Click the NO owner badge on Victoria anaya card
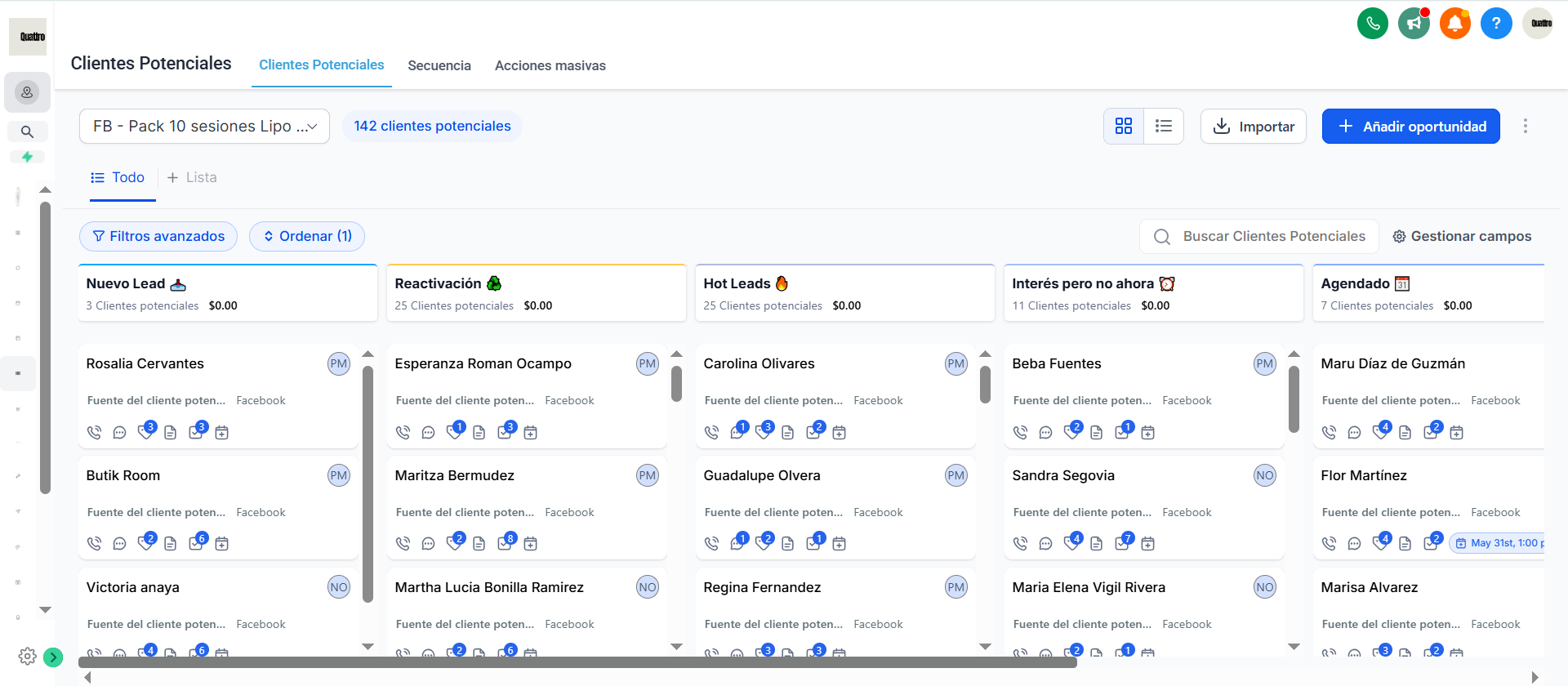The width and height of the screenshot is (1568, 686). coord(339,587)
